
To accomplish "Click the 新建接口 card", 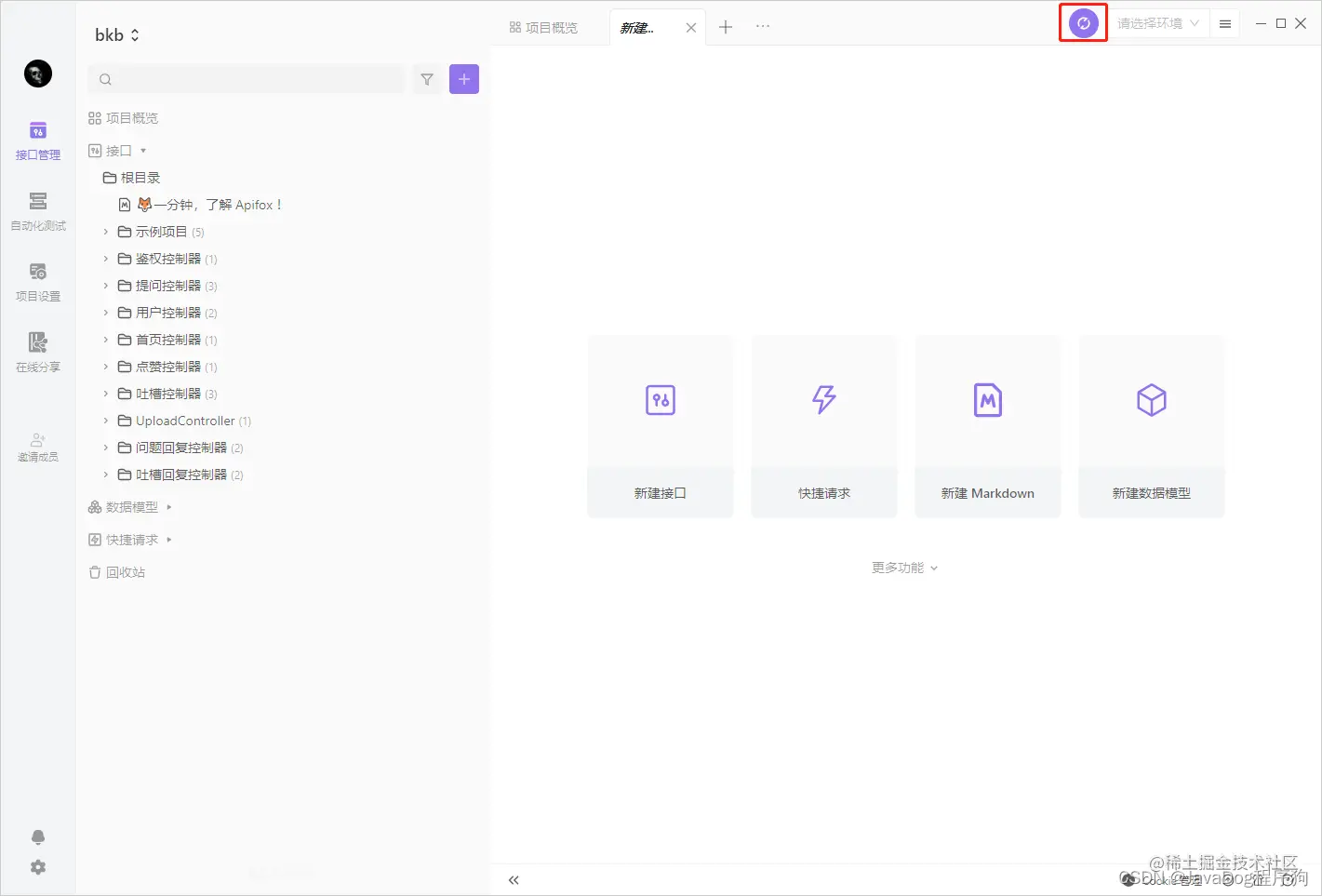I will tap(661, 426).
